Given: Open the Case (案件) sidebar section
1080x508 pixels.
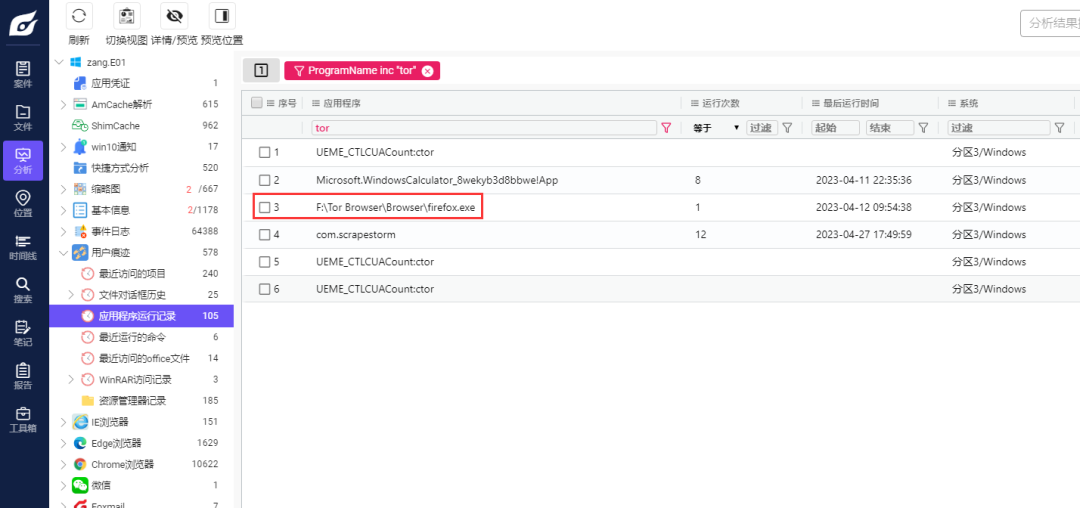Looking at the screenshot, I should tap(23, 74).
